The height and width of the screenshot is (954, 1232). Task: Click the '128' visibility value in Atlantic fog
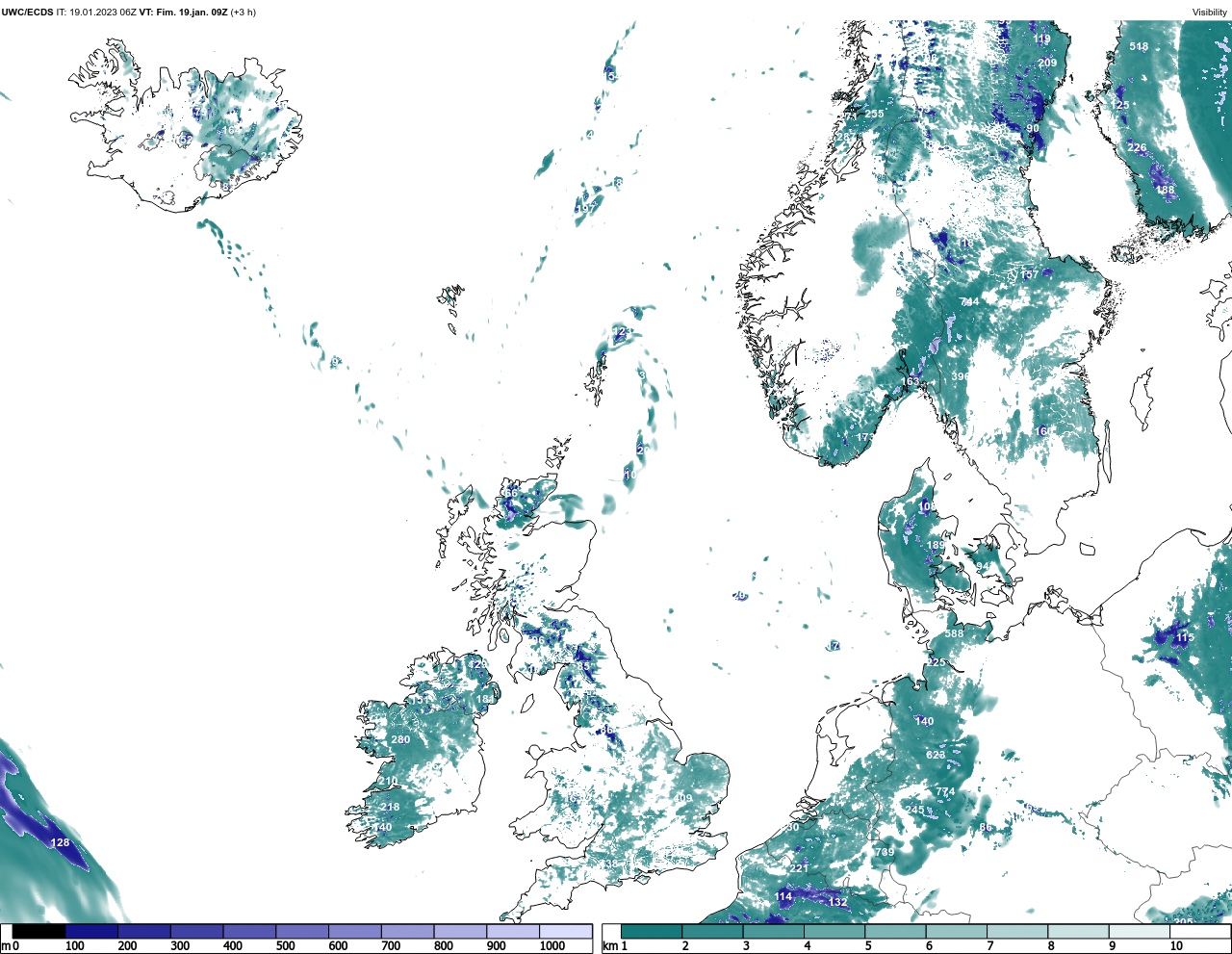[x=60, y=843]
